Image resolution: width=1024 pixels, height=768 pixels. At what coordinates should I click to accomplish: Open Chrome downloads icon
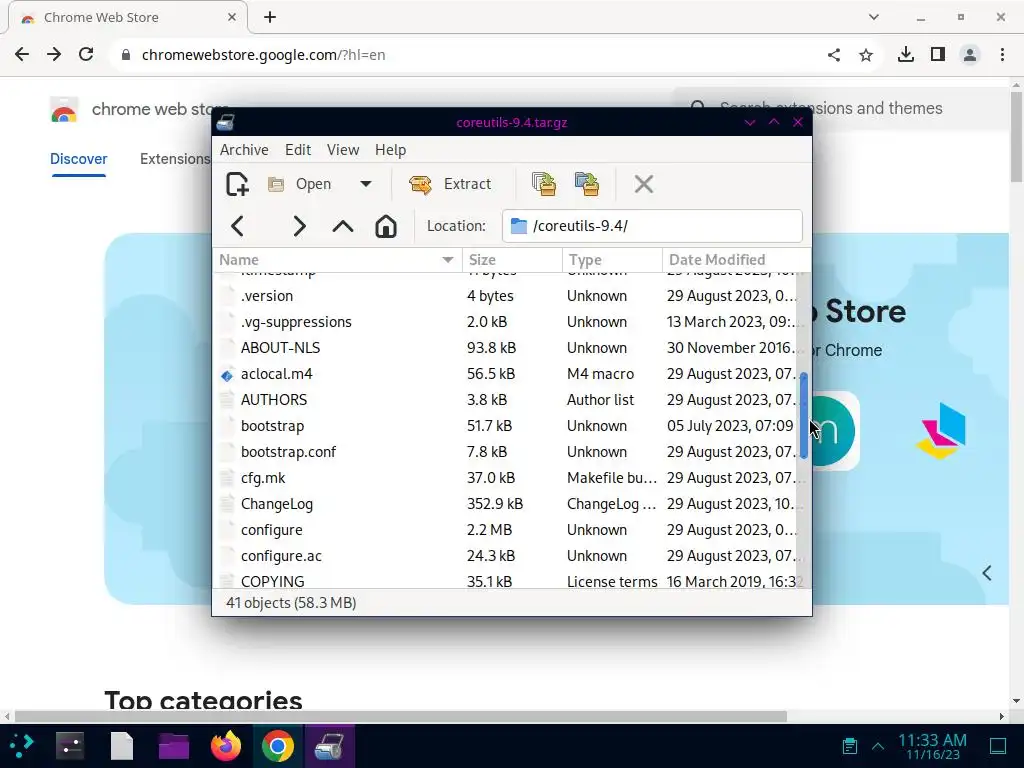pyautogui.click(x=906, y=54)
